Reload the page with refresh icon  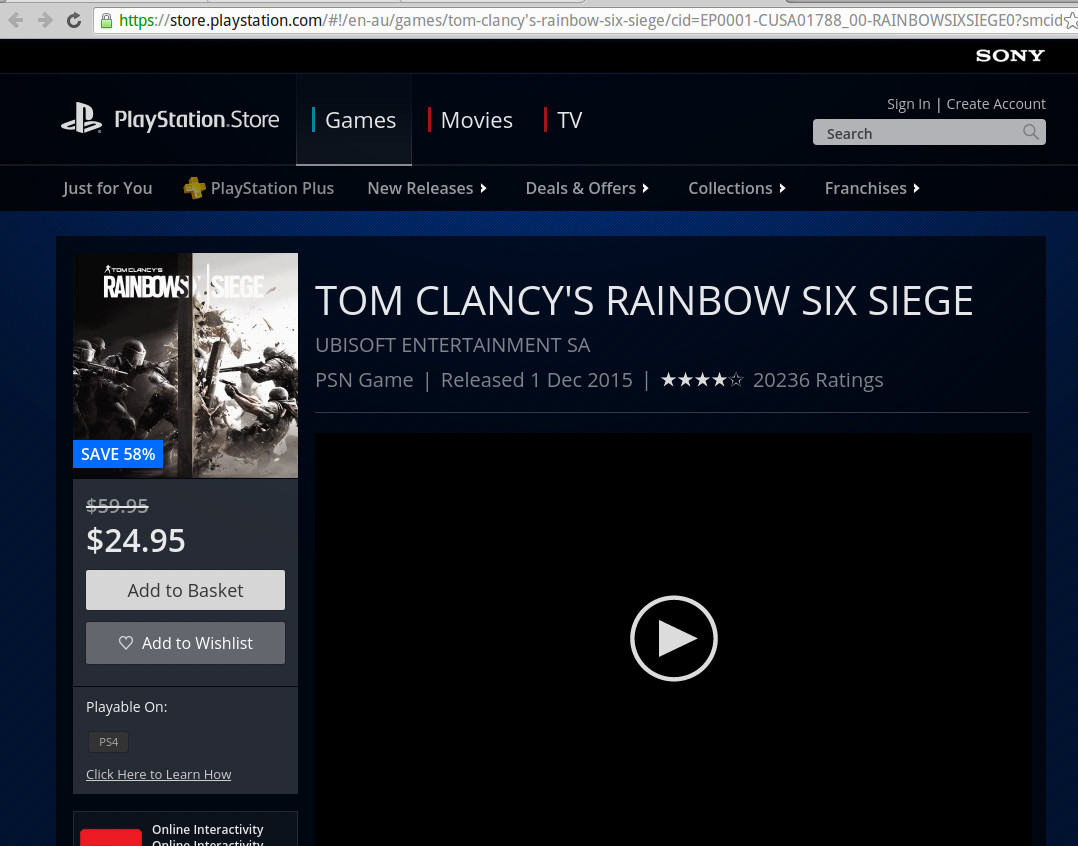click(74, 21)
